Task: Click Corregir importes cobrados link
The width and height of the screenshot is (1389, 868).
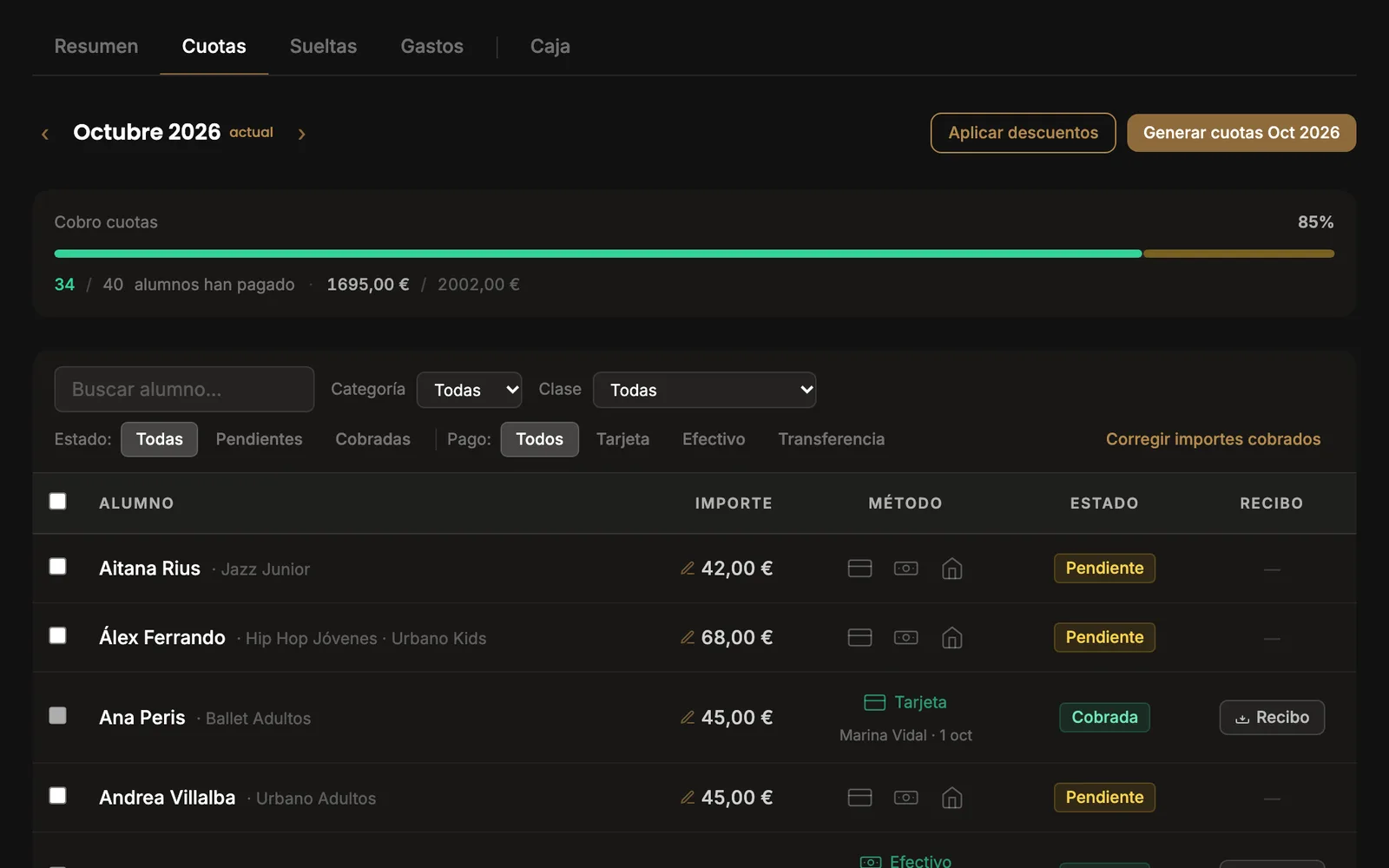Action: click(x=1213, y=439)
